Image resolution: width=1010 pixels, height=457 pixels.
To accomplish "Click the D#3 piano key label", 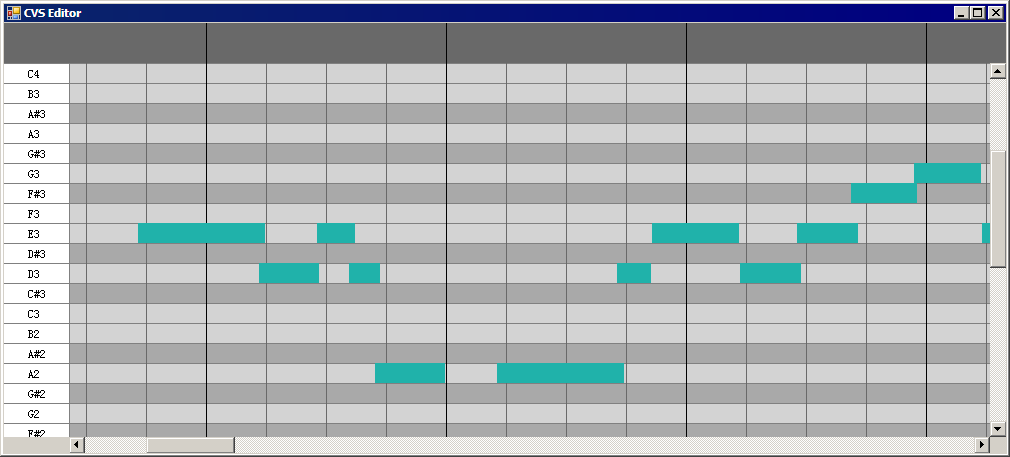I will click(36, 253).
